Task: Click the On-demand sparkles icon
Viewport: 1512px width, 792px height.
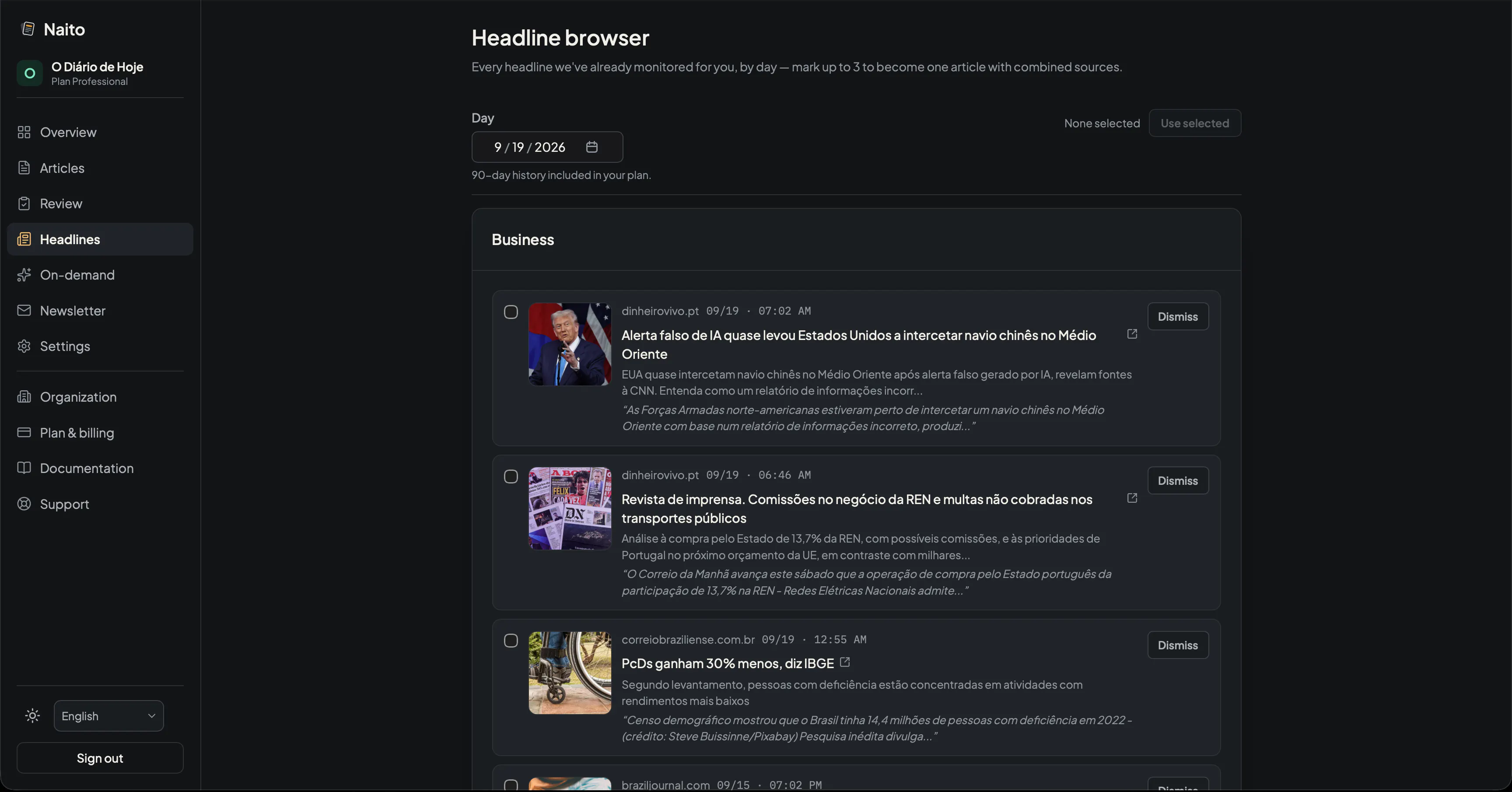Action: click(24, 275)
